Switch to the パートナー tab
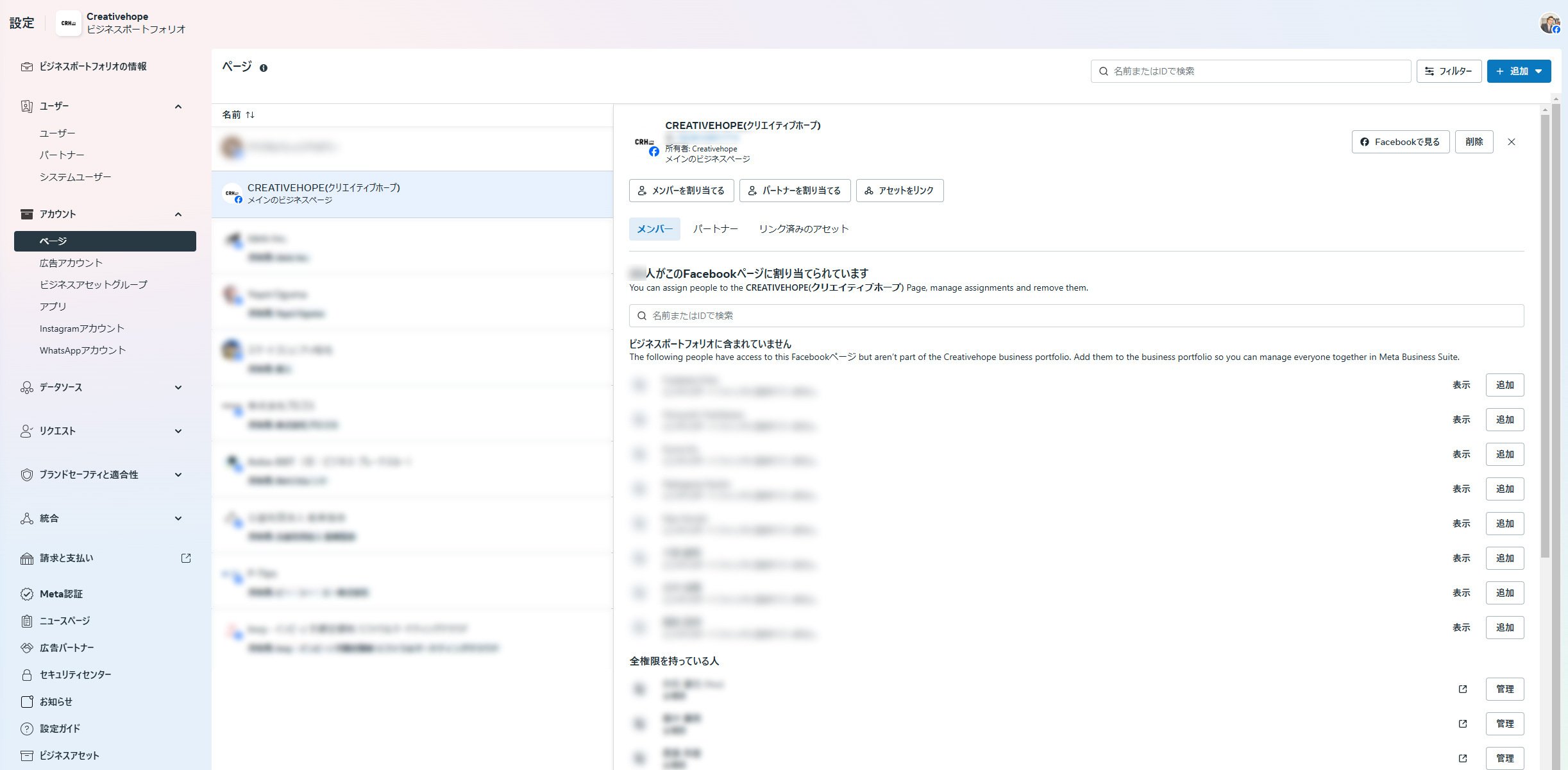This screenshot has height=770, width=1568. coord(715,229)
